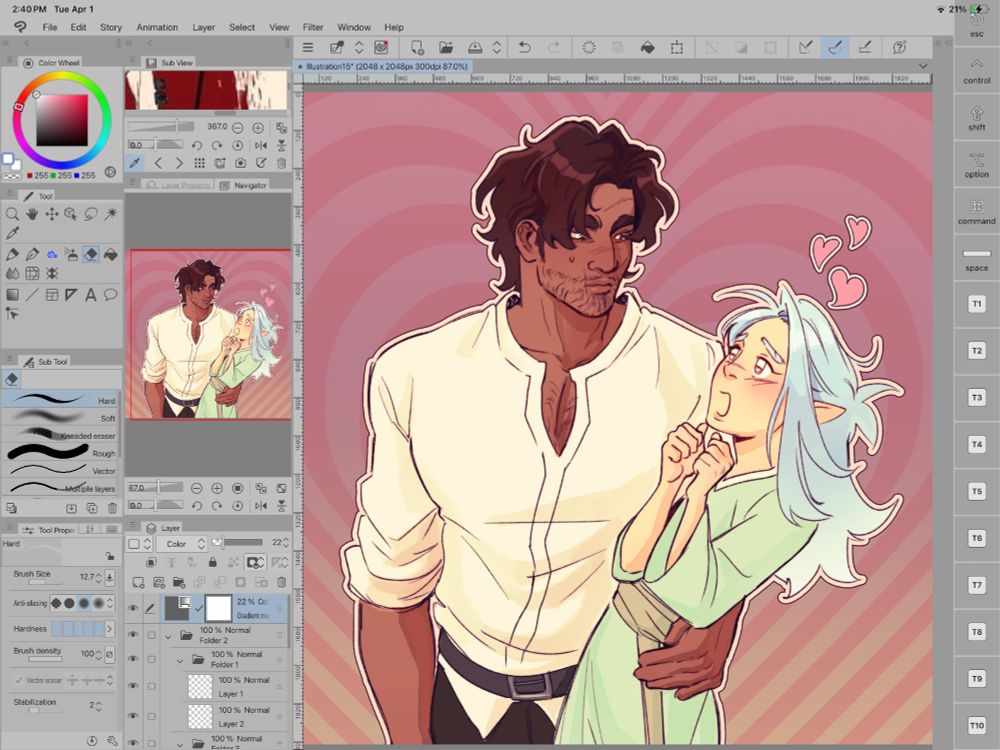Tap the control modifier key
The width and height of the screenshot is (1000, 750).
(976, 71)
